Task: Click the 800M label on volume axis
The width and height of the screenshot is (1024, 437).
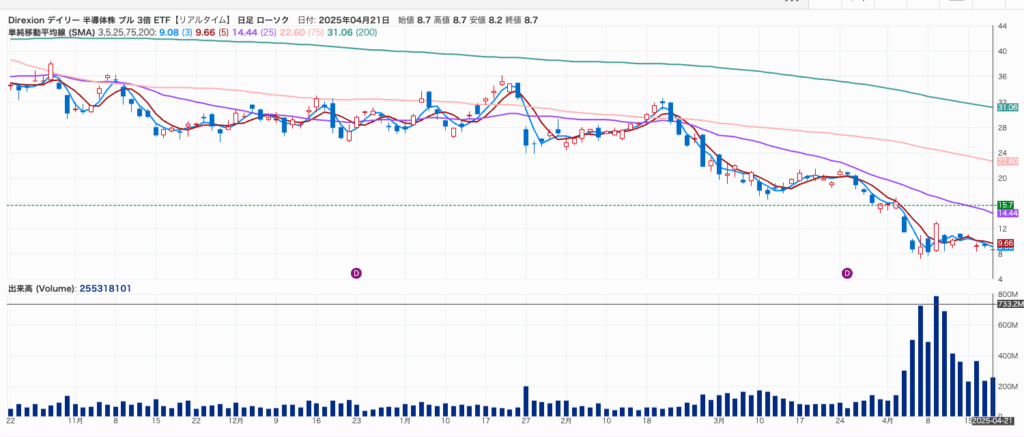Action: coord(1008,295)
